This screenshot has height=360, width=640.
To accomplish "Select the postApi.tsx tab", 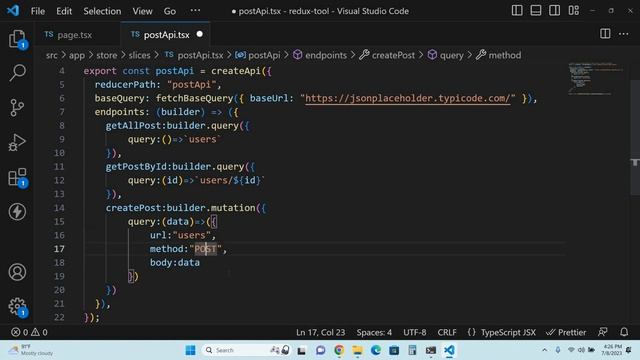I will [166, 35].
